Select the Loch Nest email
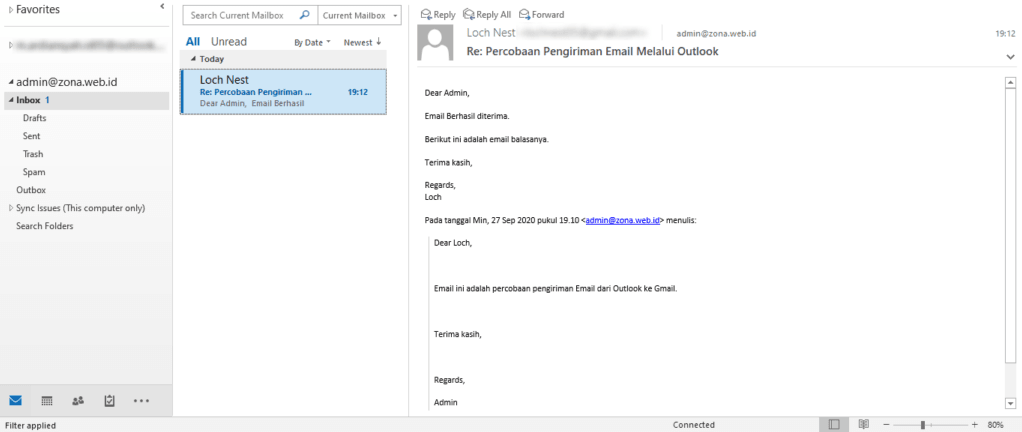The height and width of the screenshot is (432, 1022). (x=283, y=92)
